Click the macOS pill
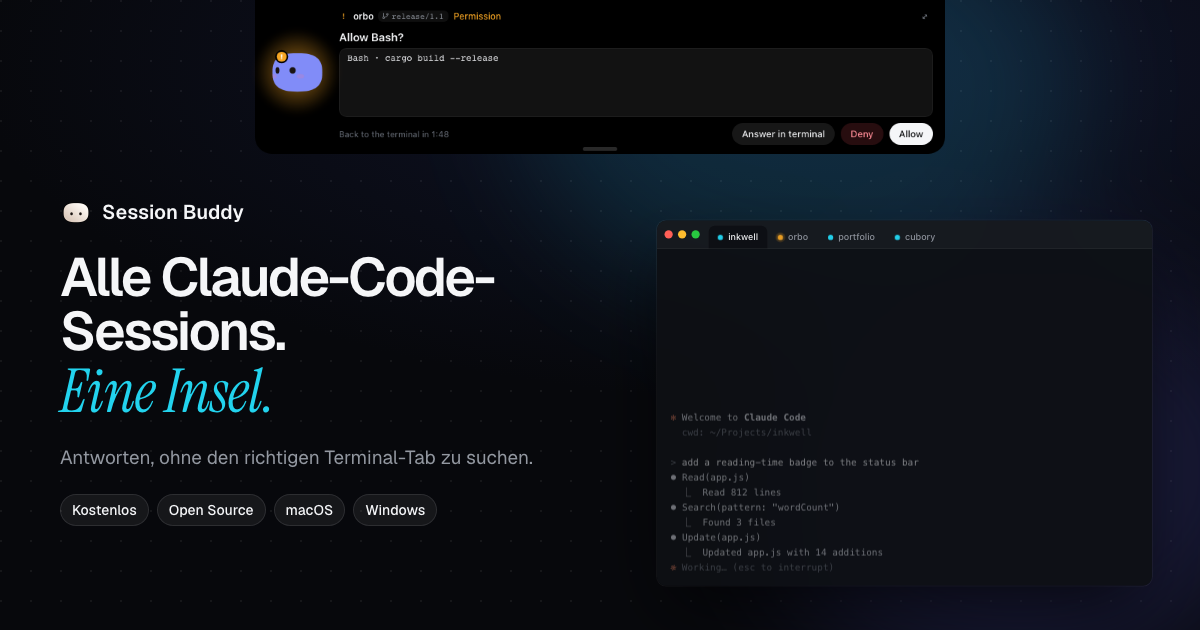1200x630 pixels. coord(309,510)
